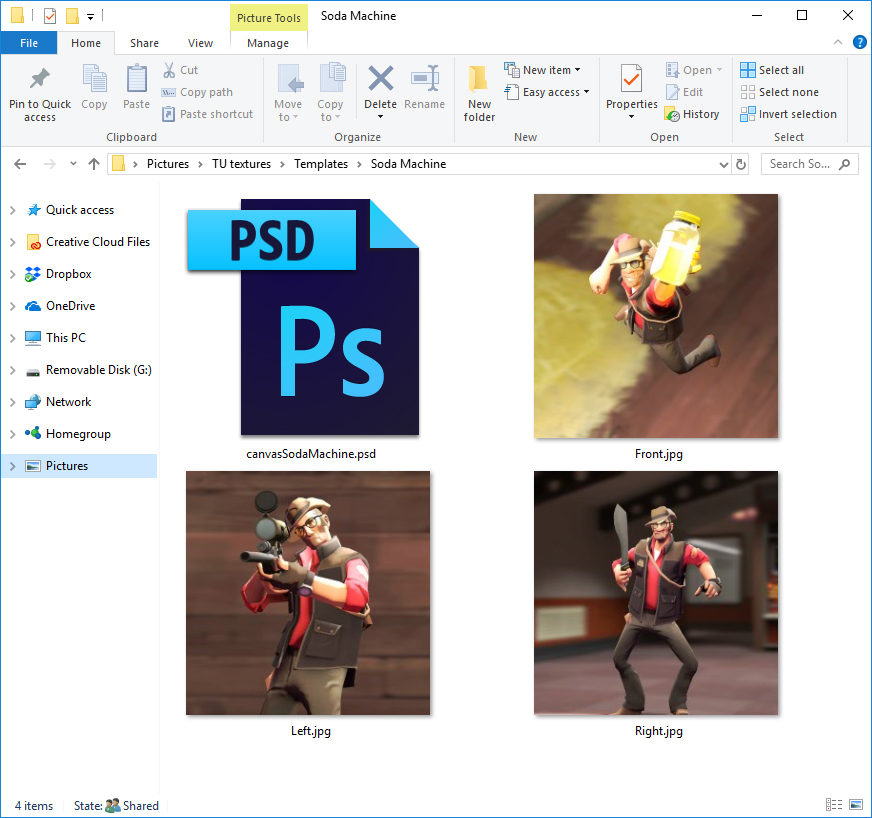
Task: Click the Paste clipboard icon
Action: (136, 80)
